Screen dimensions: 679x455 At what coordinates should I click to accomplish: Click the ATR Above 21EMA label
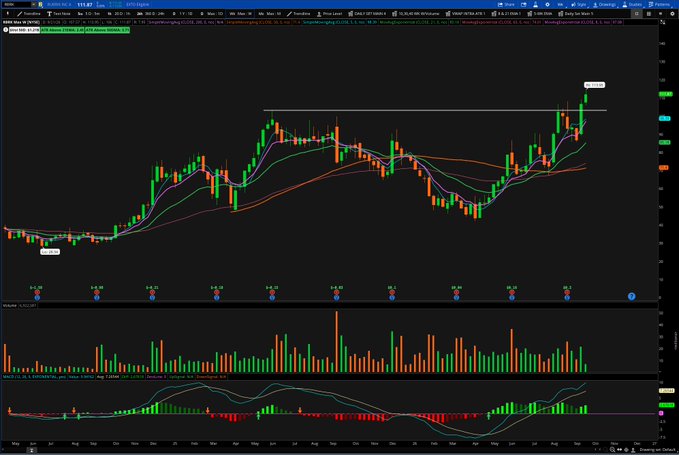click(62, 30)
